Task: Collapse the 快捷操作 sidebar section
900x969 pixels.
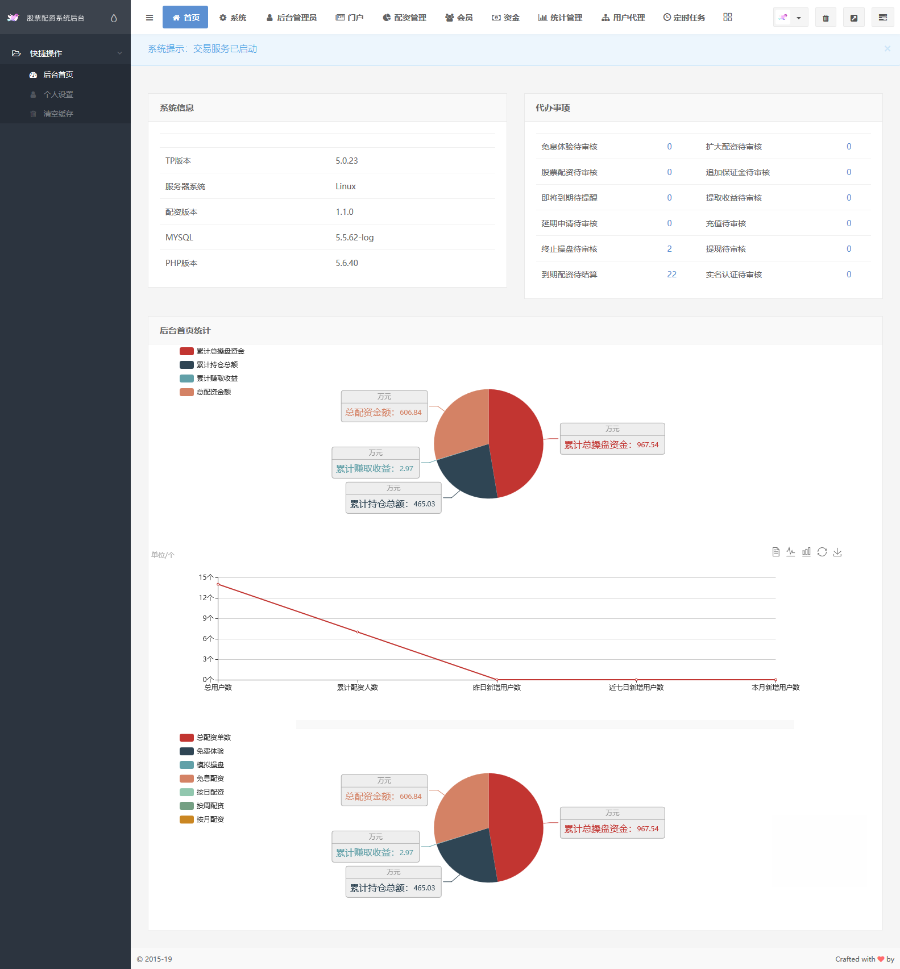Action: tap(120, 53)
